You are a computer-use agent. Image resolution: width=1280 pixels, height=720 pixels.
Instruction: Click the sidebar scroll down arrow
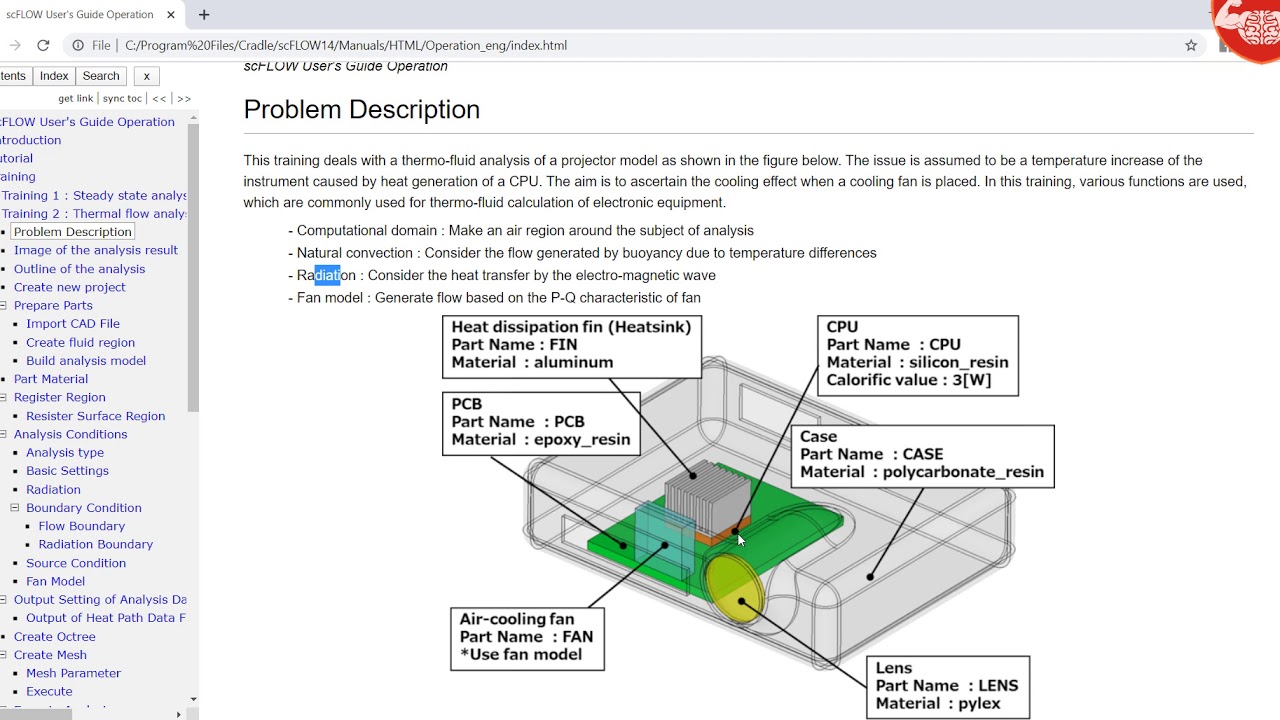click(193, 700)
